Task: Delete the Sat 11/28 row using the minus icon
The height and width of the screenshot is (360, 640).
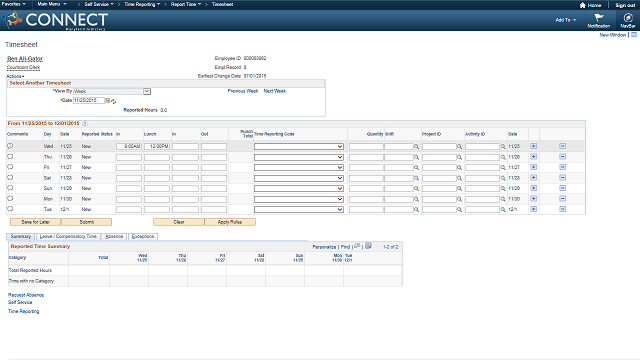Action: coord(562,178)
